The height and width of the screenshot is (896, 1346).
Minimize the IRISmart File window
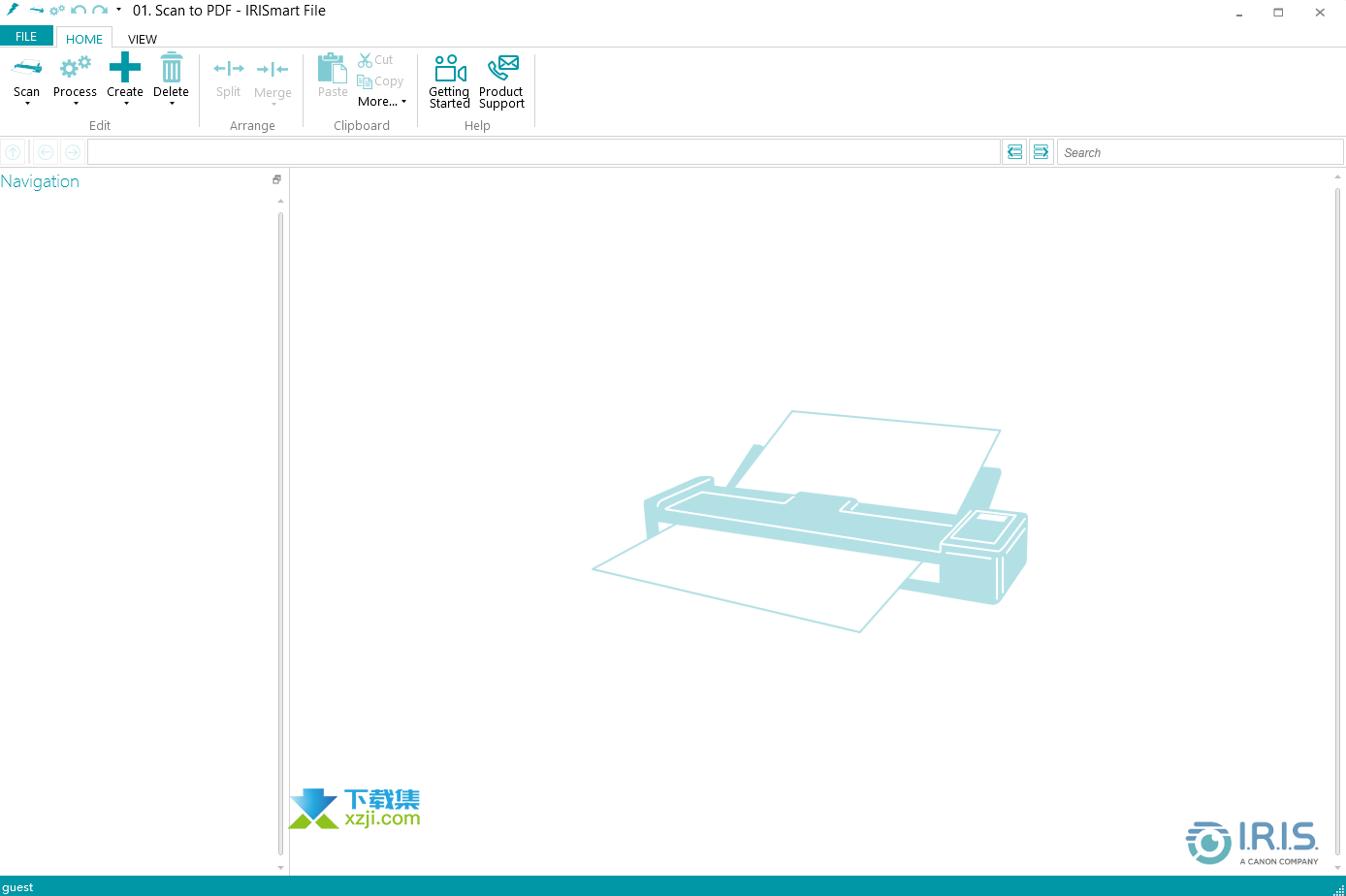[x=1239, y=13]
